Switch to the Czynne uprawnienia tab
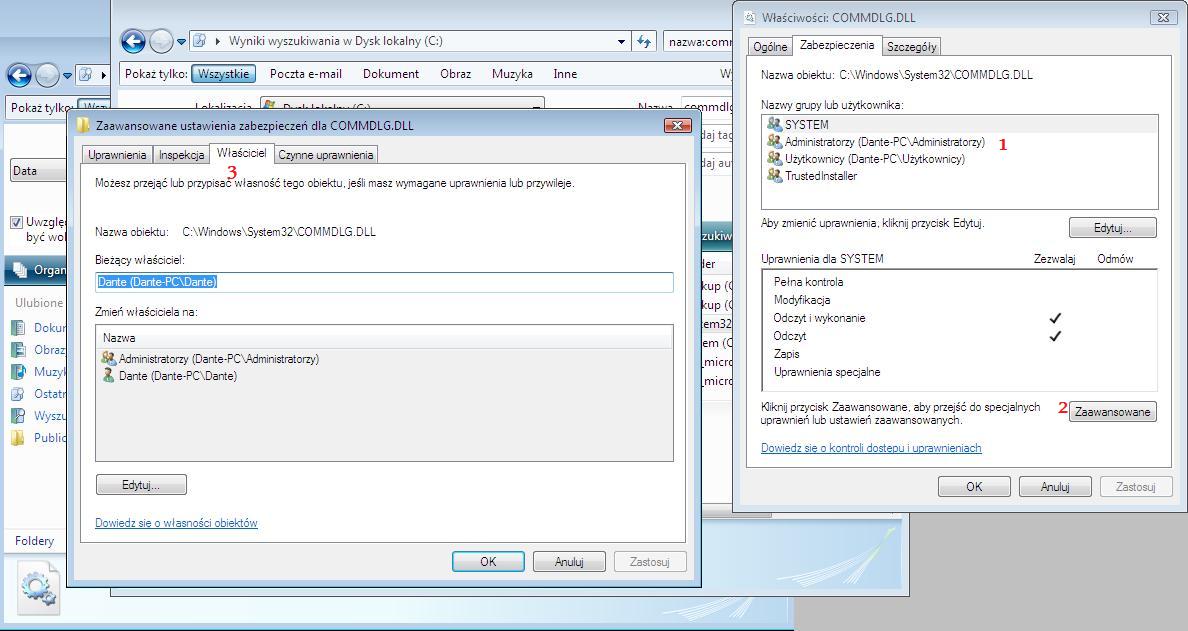The height and width of the screenshot is (631, 1188). (325, 155)
